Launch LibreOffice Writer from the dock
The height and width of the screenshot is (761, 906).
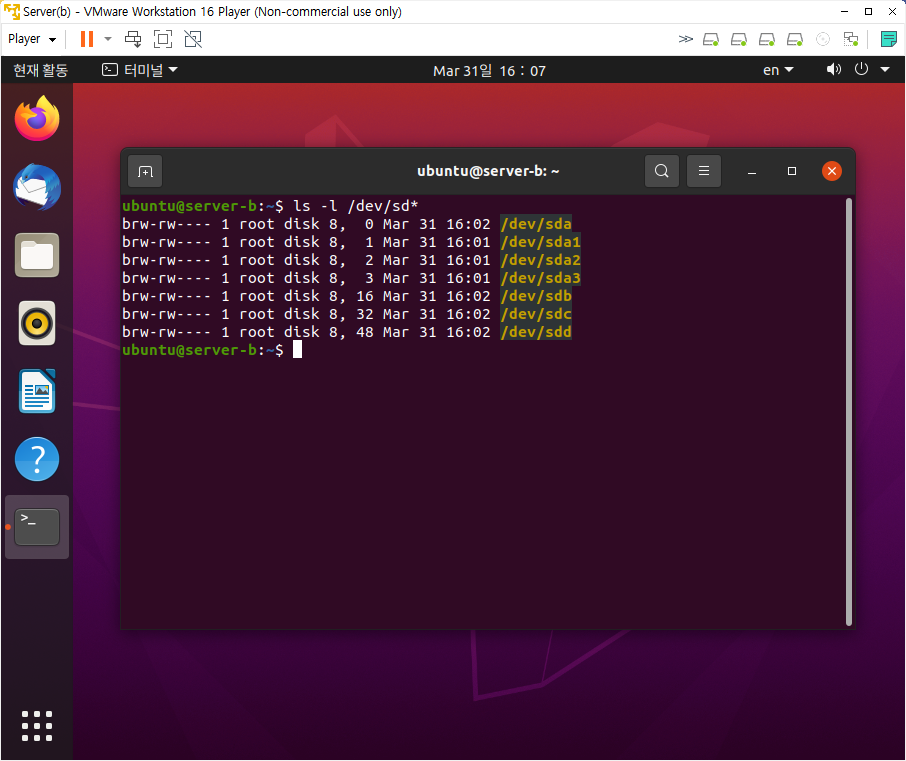point(37,391)
